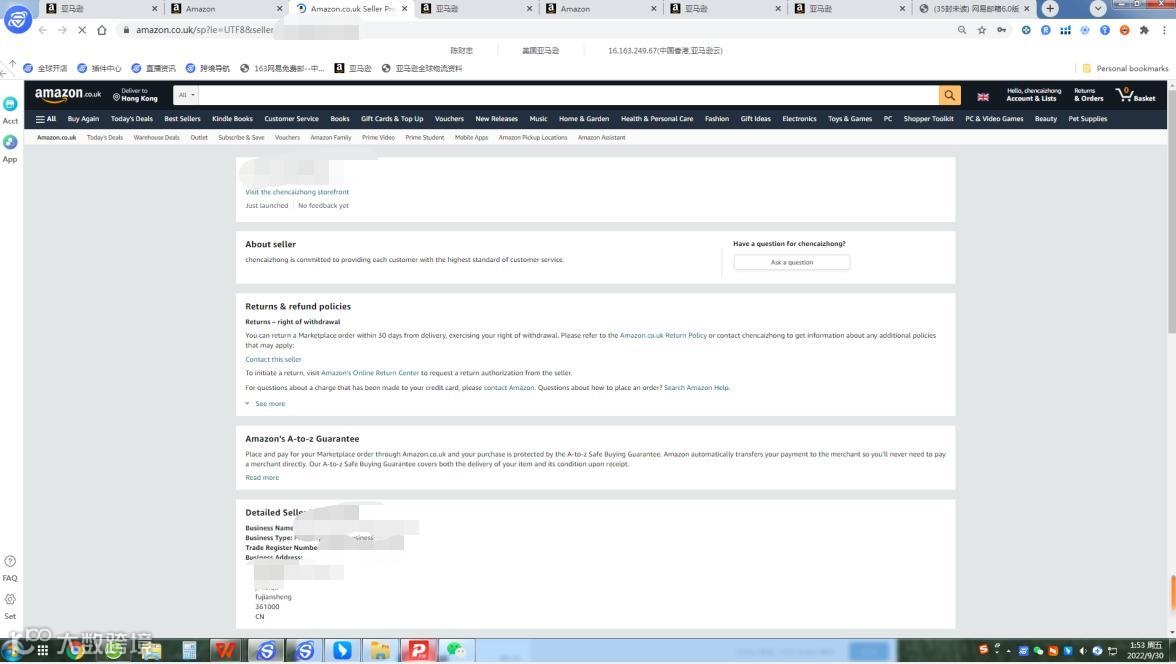The width and height of the screenshot is (1176, 664).
Task: Open the file explorer folder in taskbar
Action: tap(380, 650)
